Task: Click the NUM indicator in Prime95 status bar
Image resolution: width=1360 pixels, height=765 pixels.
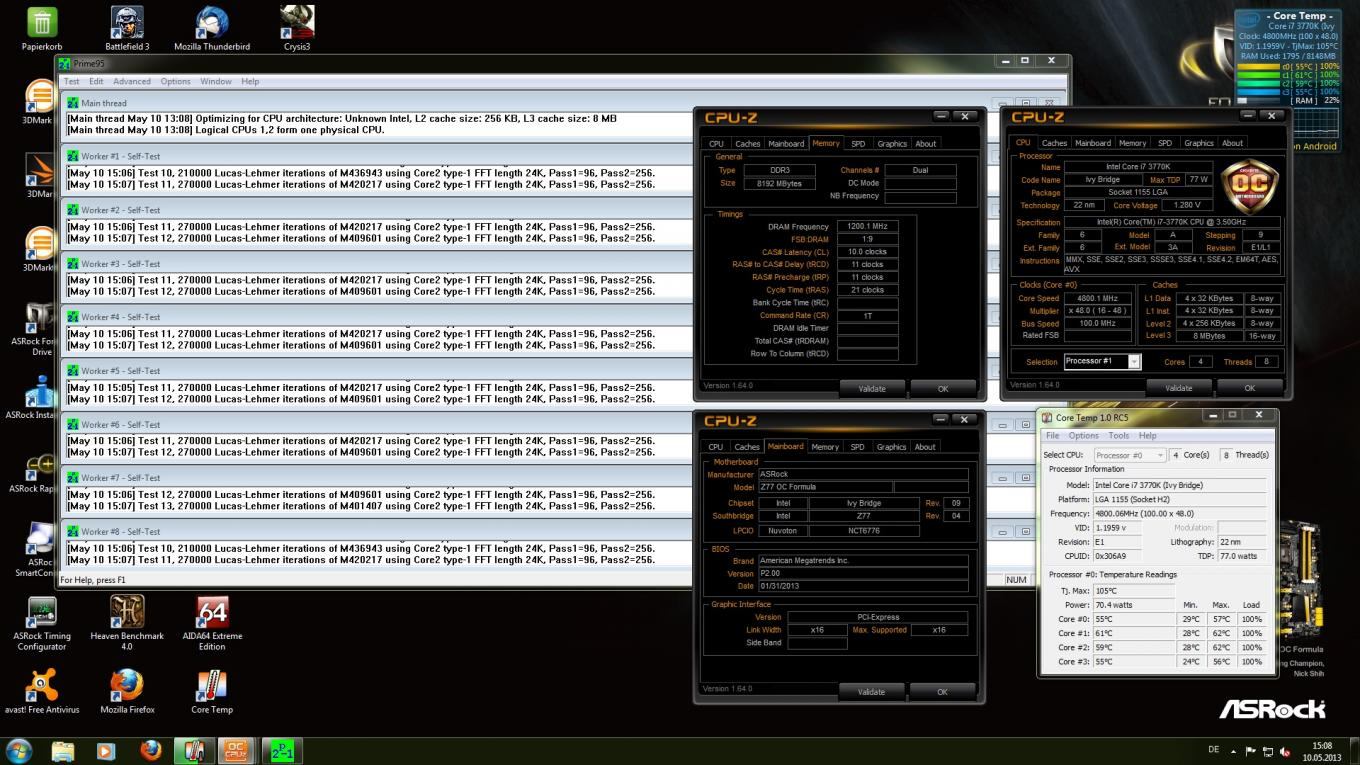Action: 1016,580
